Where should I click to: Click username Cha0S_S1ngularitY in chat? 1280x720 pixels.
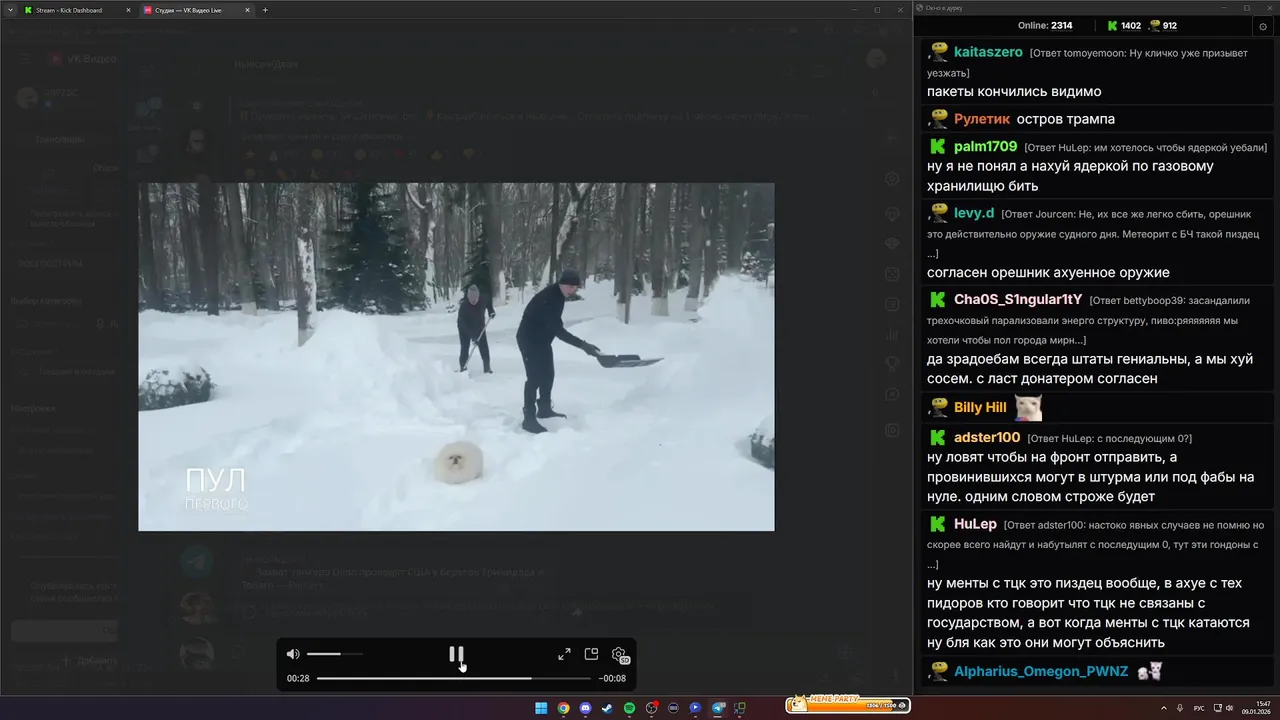1018,299
